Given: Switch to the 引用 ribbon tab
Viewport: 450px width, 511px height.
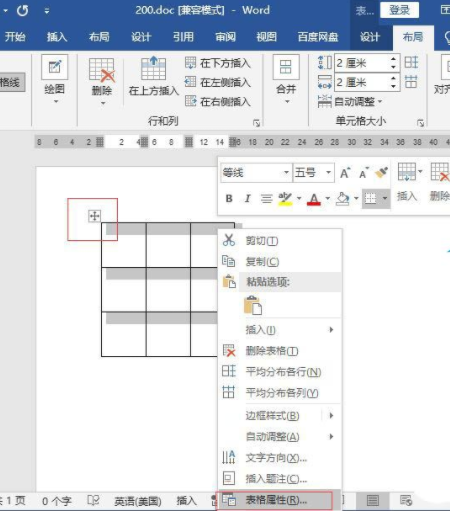Looking at the screenshot, I should pyautogui.click(x=183, y=37).
